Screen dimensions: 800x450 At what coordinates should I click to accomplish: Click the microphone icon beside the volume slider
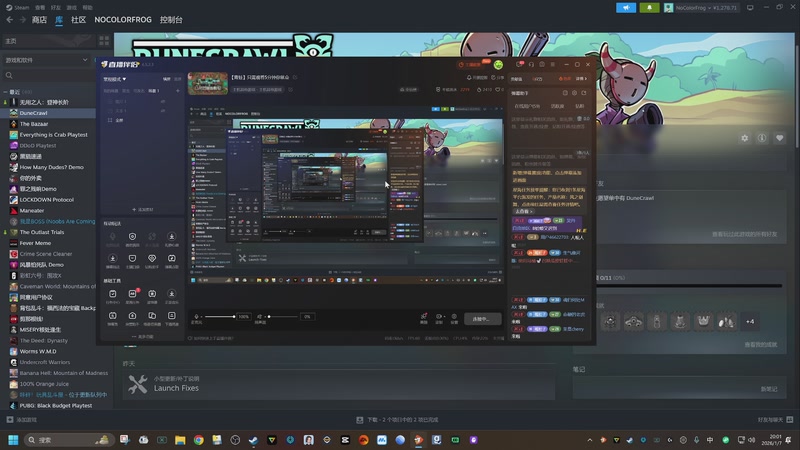click(196, 316)
